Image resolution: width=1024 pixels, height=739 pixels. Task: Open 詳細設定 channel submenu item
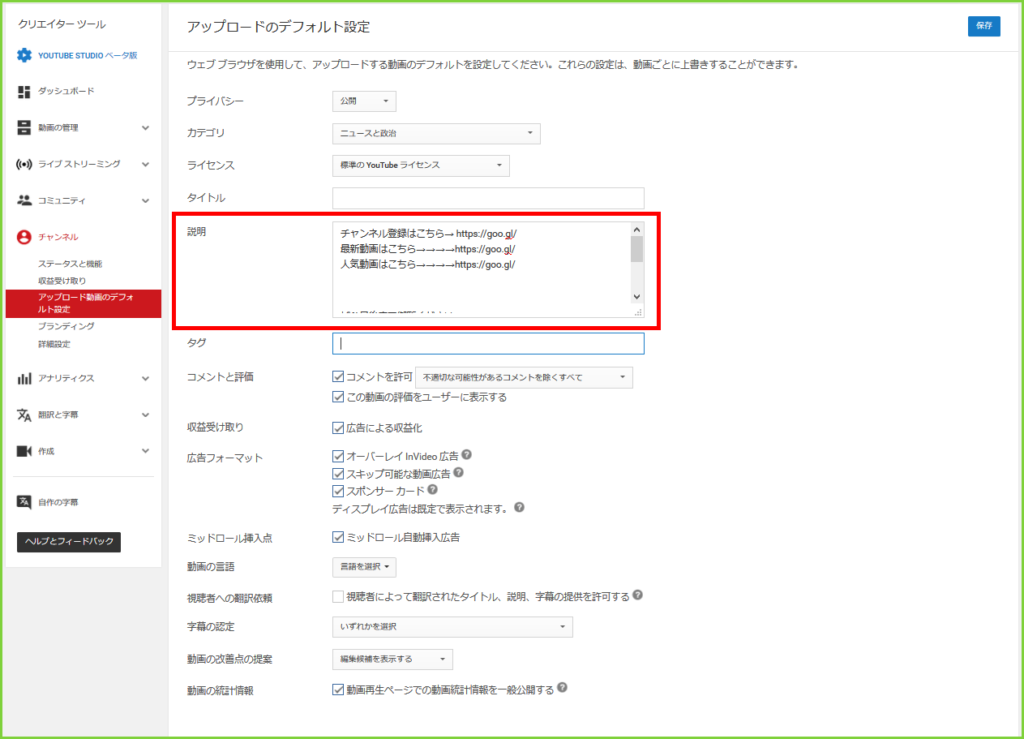pyautogui.click(x=54, y=344)
